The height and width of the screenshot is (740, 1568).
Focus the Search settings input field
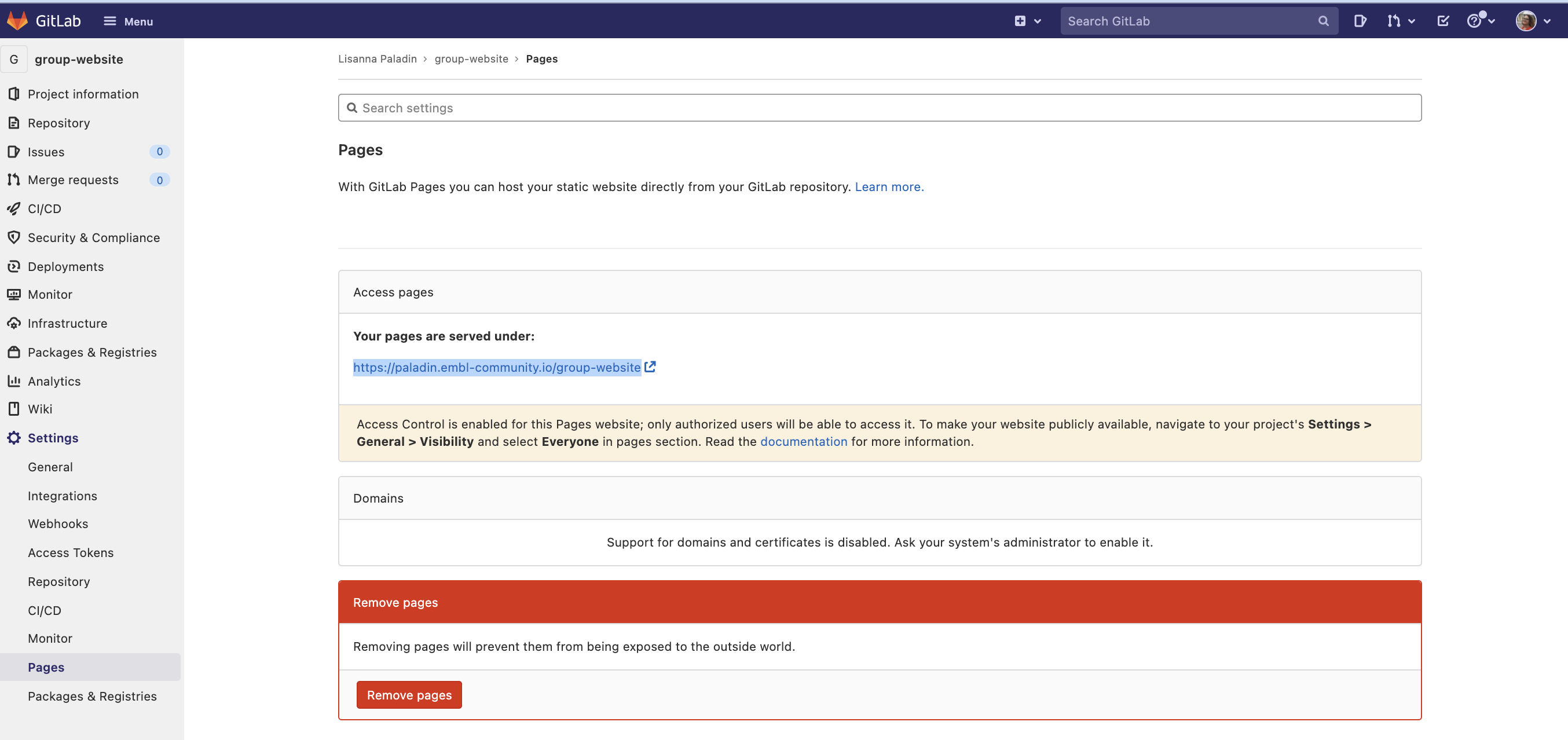[x=880, y=108]
